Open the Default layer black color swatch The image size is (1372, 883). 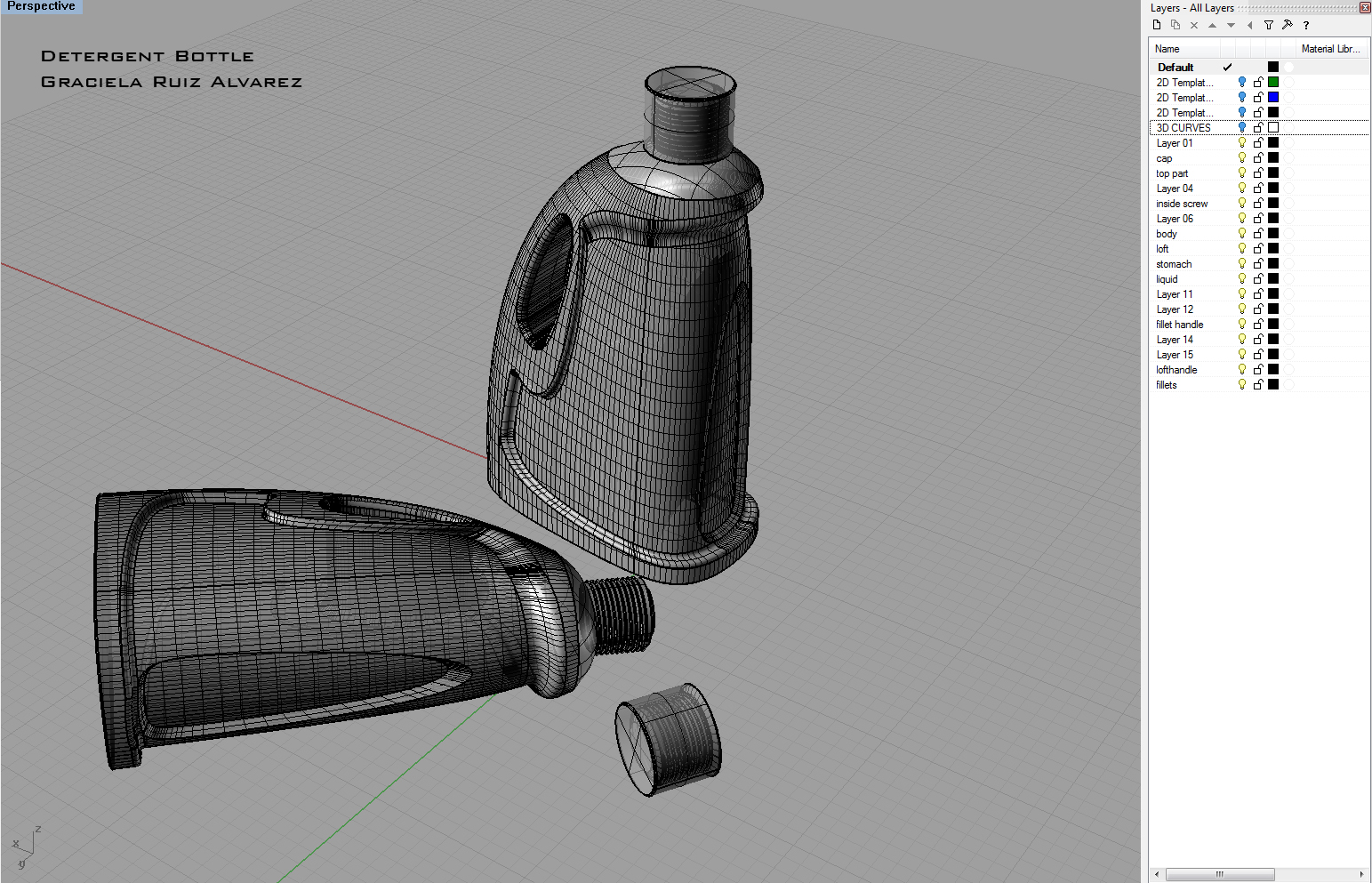1273,67
